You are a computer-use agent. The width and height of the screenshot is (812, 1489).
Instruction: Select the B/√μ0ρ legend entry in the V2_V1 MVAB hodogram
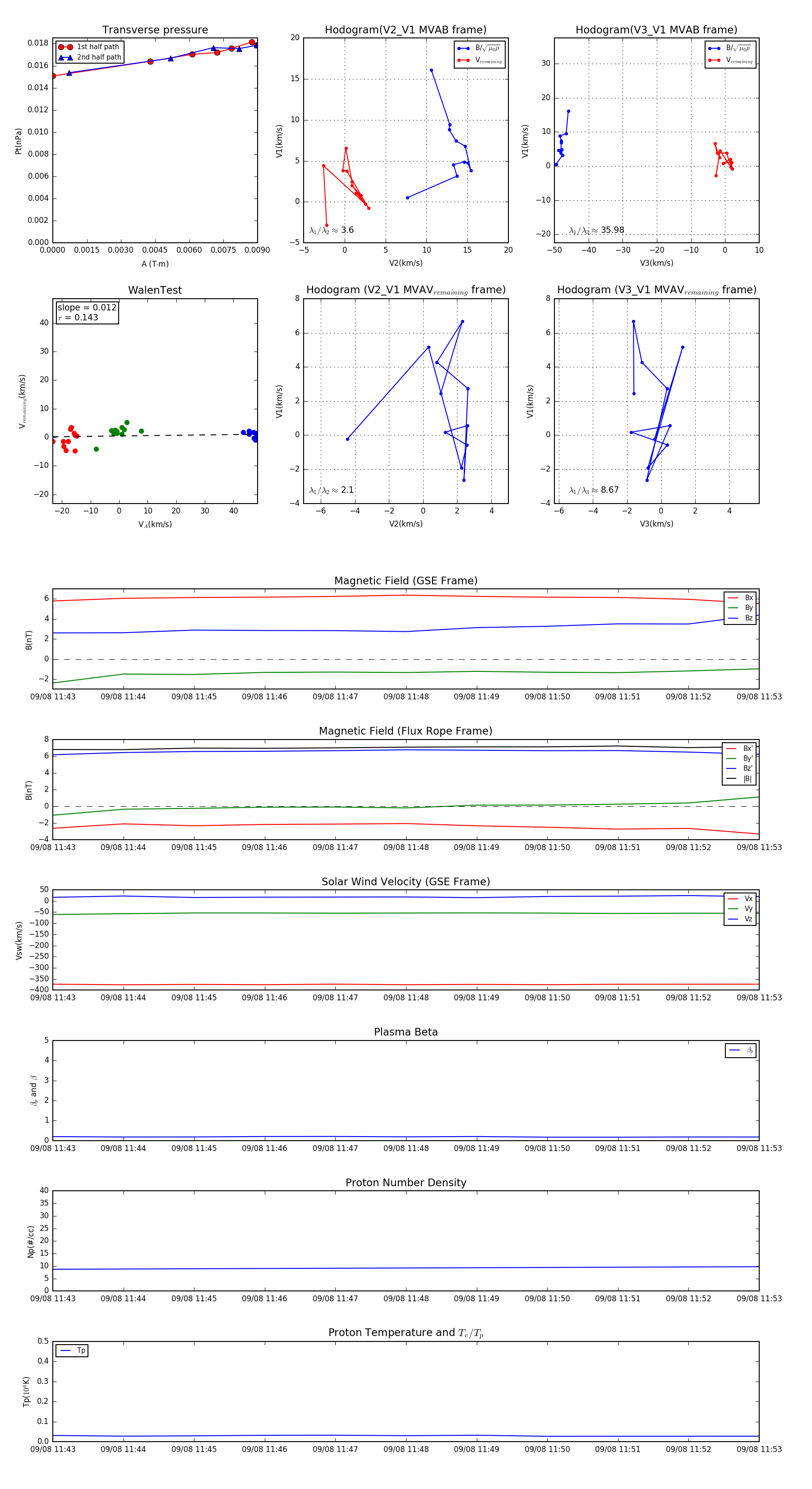pos(480,48)
